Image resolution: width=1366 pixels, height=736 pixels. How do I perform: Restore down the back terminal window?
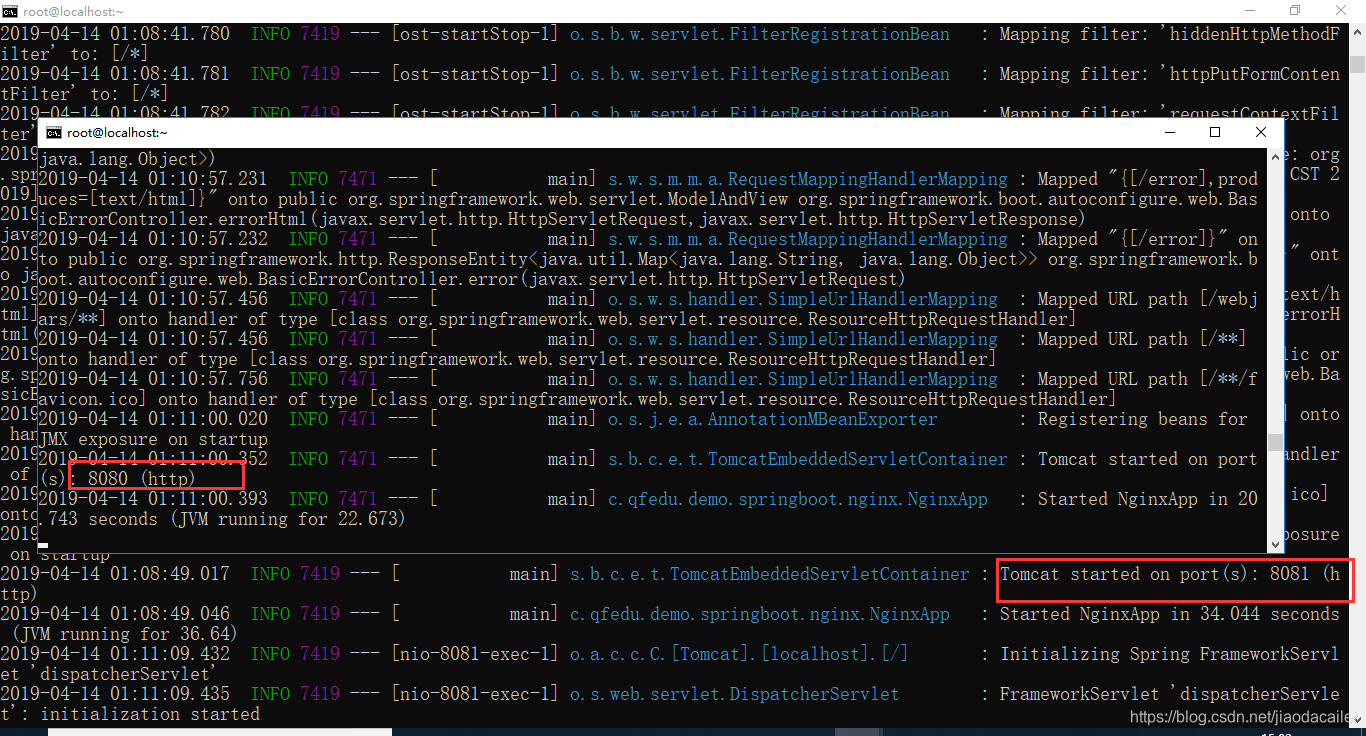pyautogui.click(x=1295, y=11)
